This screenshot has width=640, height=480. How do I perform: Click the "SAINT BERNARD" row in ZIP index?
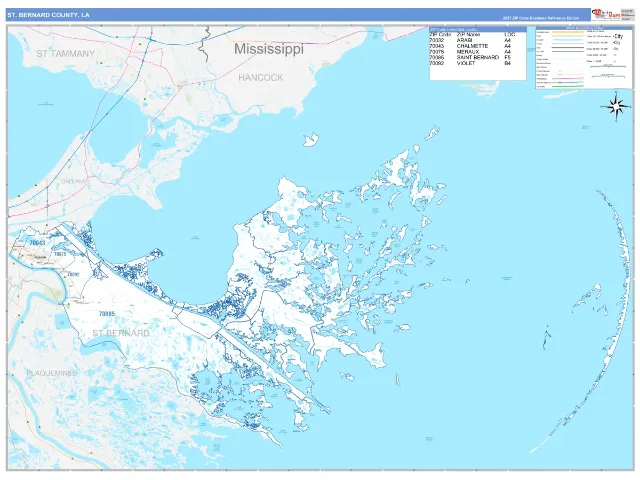click(x=470, y=58)
